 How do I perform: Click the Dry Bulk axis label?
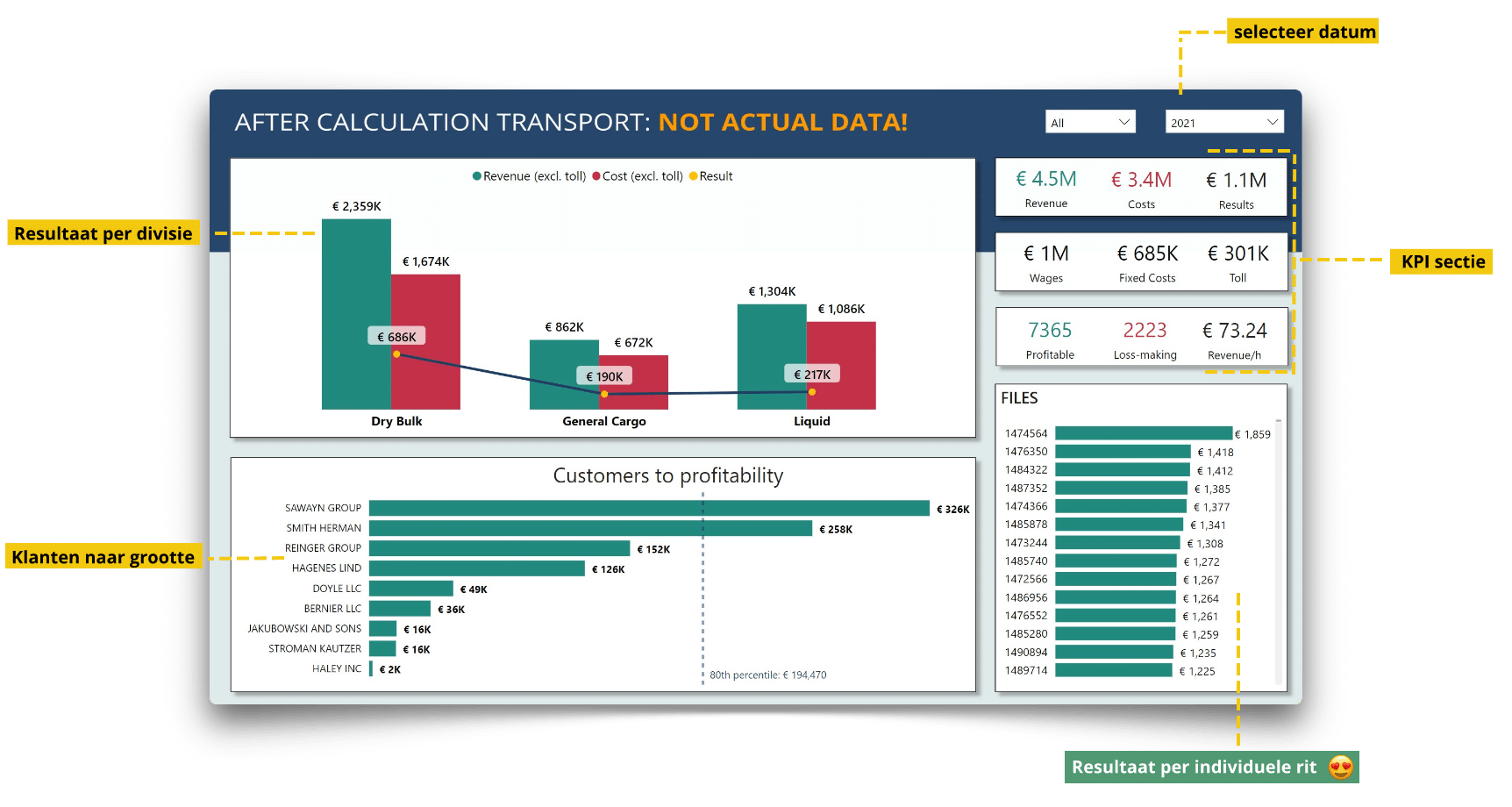396,421
